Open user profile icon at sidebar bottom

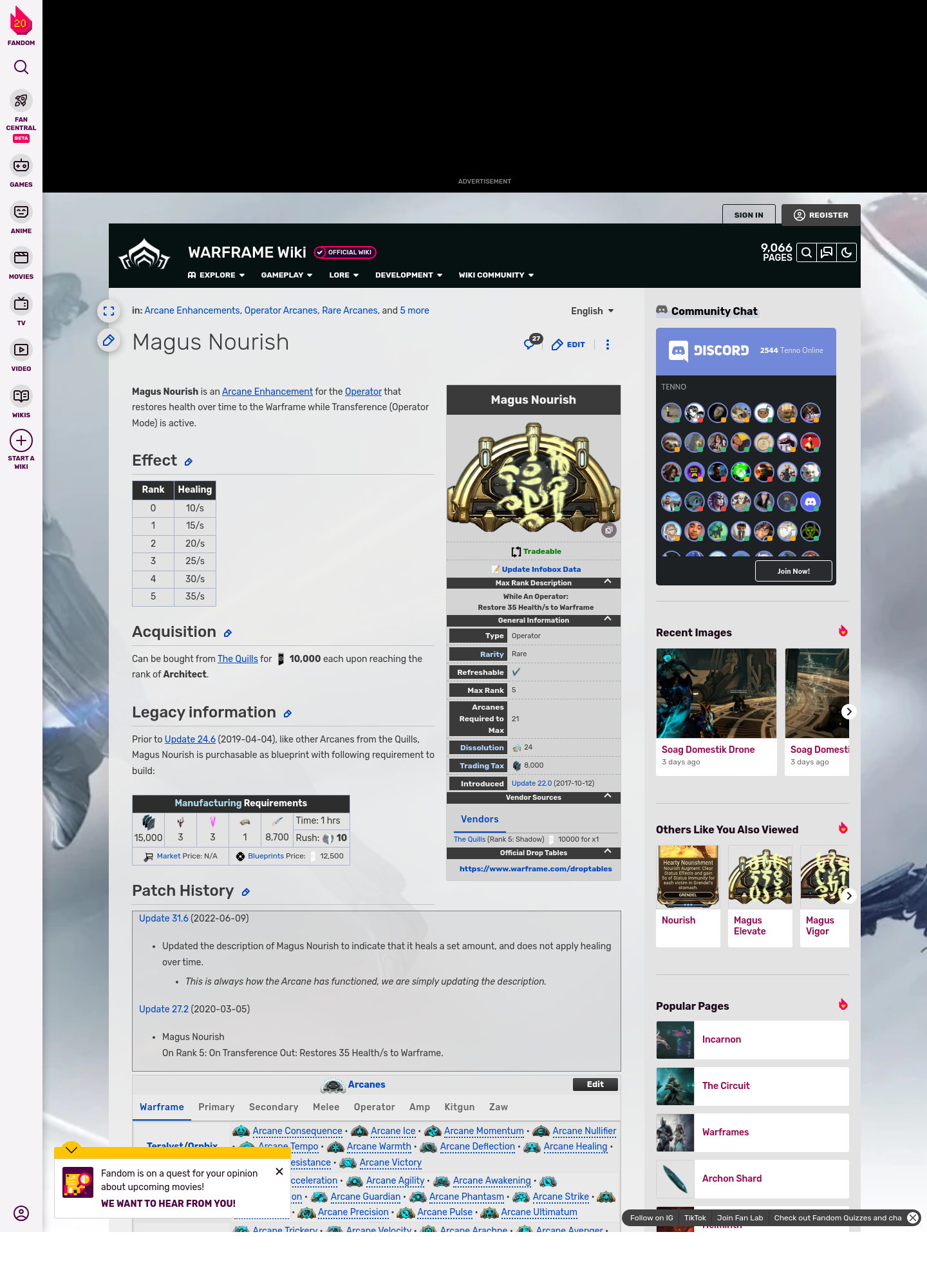click(21, 1213)
